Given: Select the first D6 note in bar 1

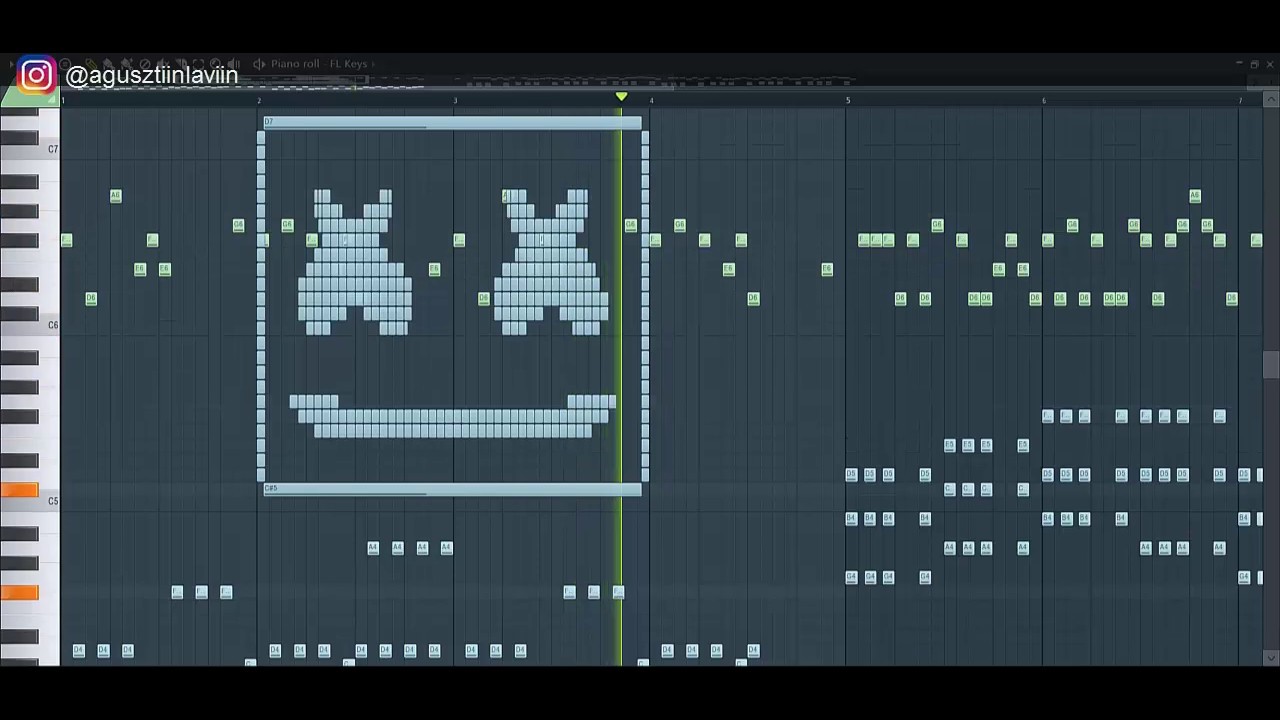Looking at the screenshot, I should click(91, 298).
